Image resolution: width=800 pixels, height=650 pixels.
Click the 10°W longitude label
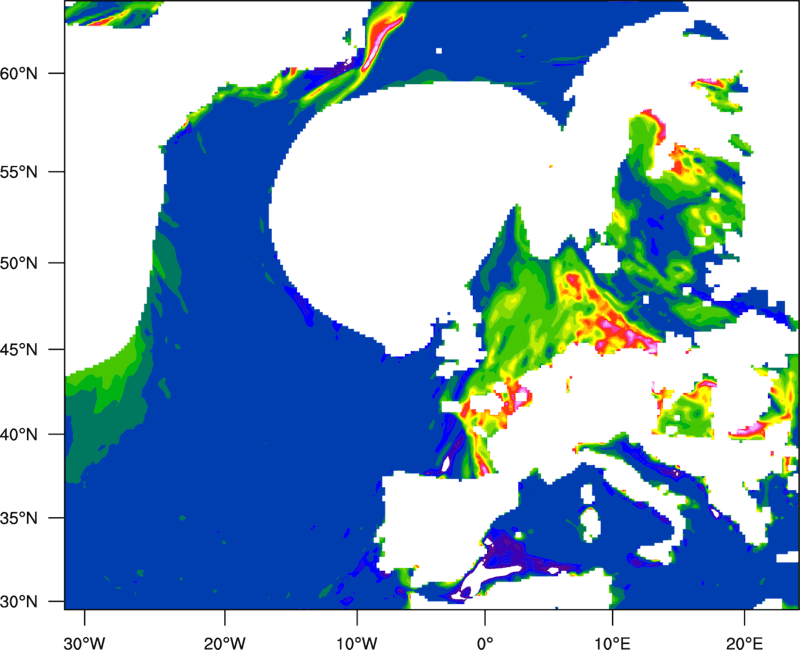point(356,643)
